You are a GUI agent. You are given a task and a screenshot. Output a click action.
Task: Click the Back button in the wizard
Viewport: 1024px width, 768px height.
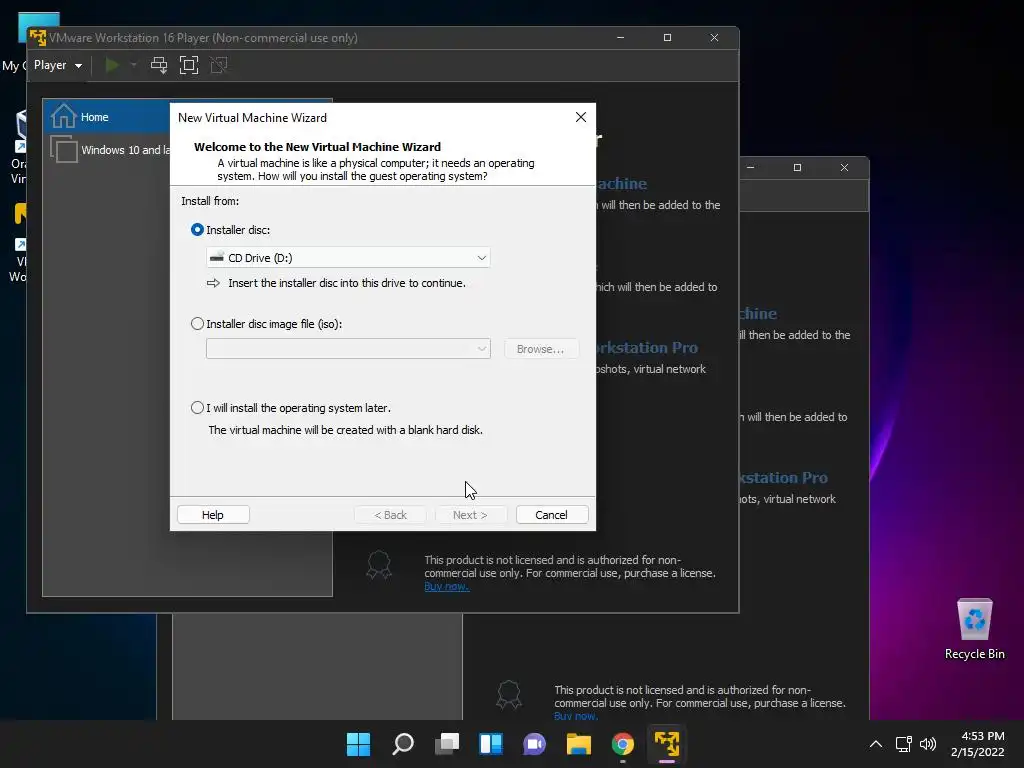point(391,515)
